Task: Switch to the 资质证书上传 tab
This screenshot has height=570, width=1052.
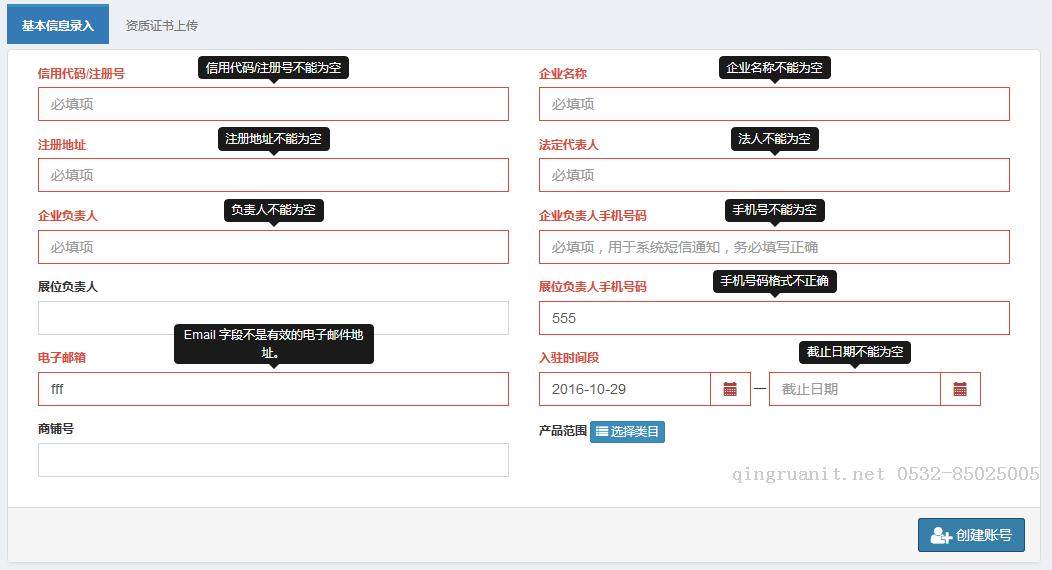Action: [161, 26]
